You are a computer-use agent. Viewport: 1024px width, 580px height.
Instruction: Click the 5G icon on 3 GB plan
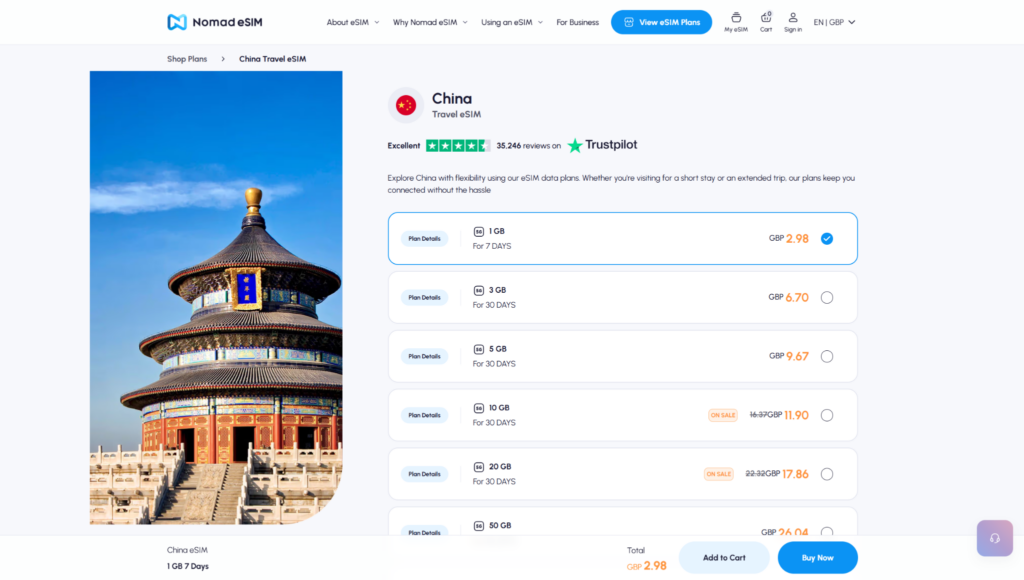pos(479,290)
